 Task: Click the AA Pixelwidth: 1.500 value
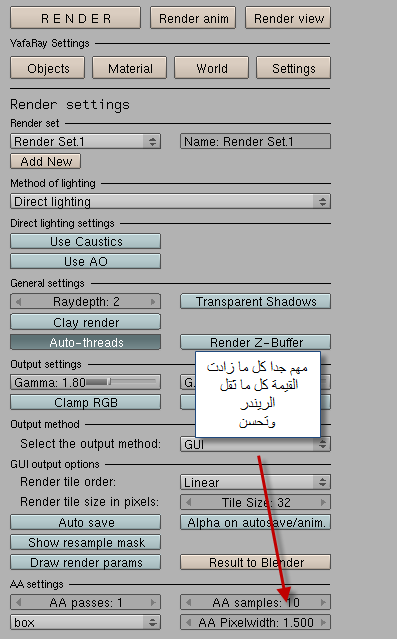pos(256,622)
